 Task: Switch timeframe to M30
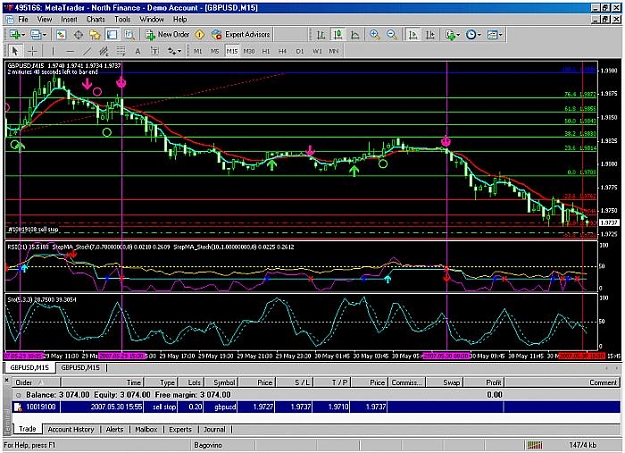click(249, 51)
